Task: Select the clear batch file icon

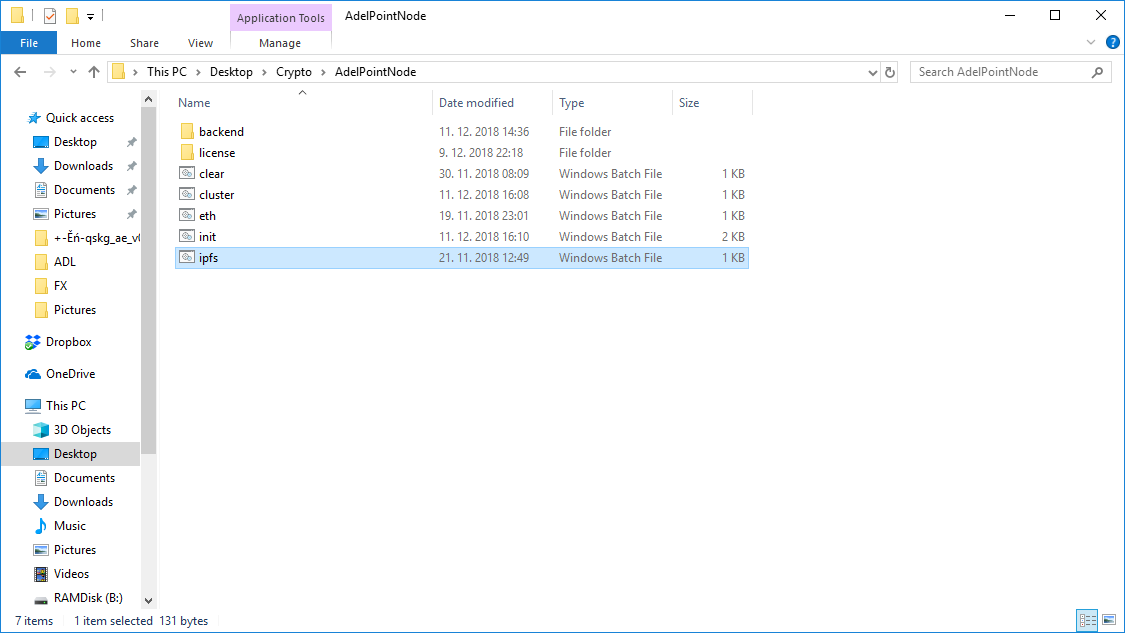Action: (187, 173)
